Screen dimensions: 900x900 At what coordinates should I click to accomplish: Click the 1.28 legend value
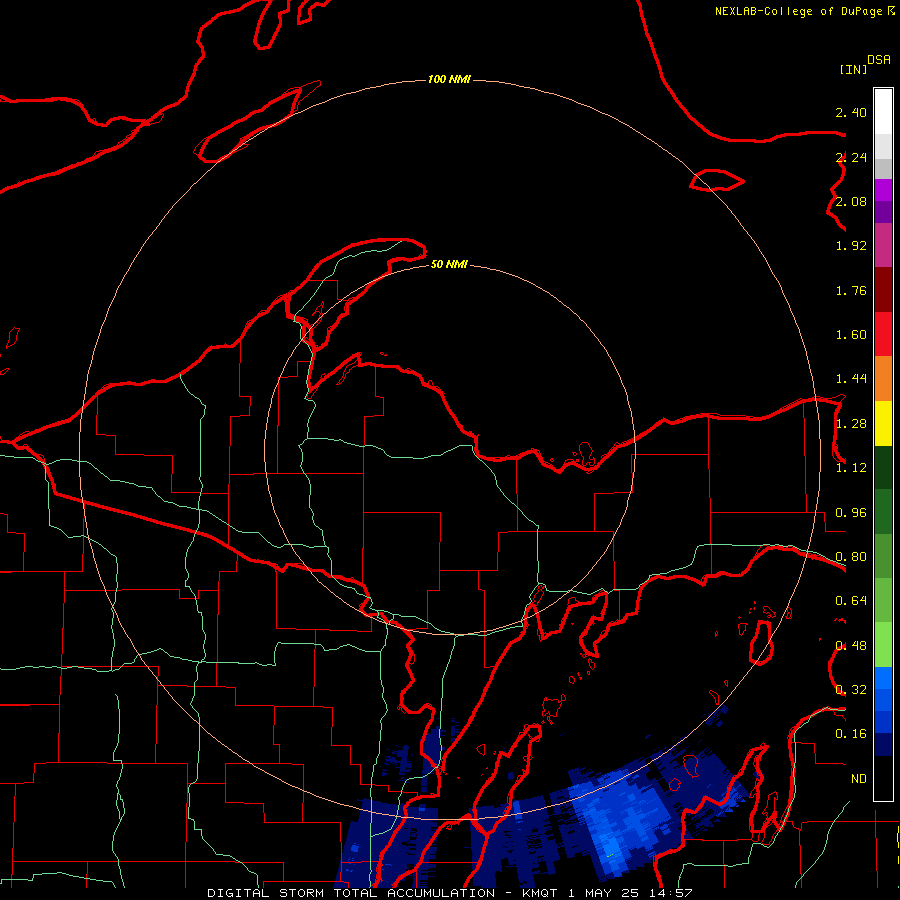tap(851, 424)
